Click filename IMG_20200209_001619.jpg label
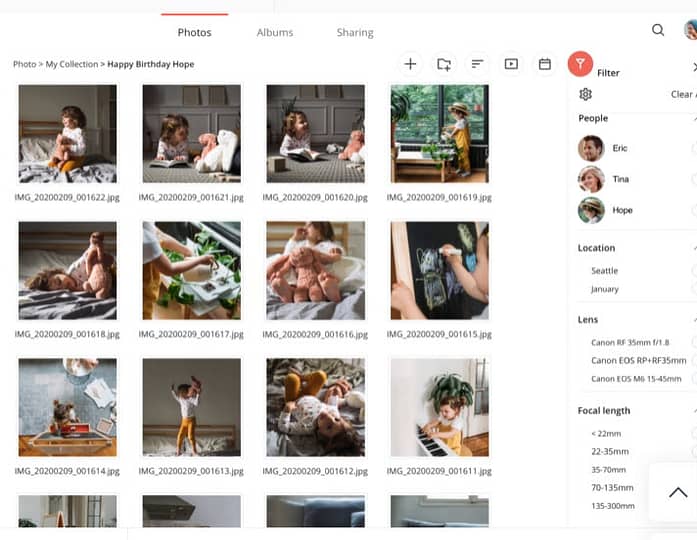Screen dimensions: 697x540 pyautogui.click(x=439, y=197)
